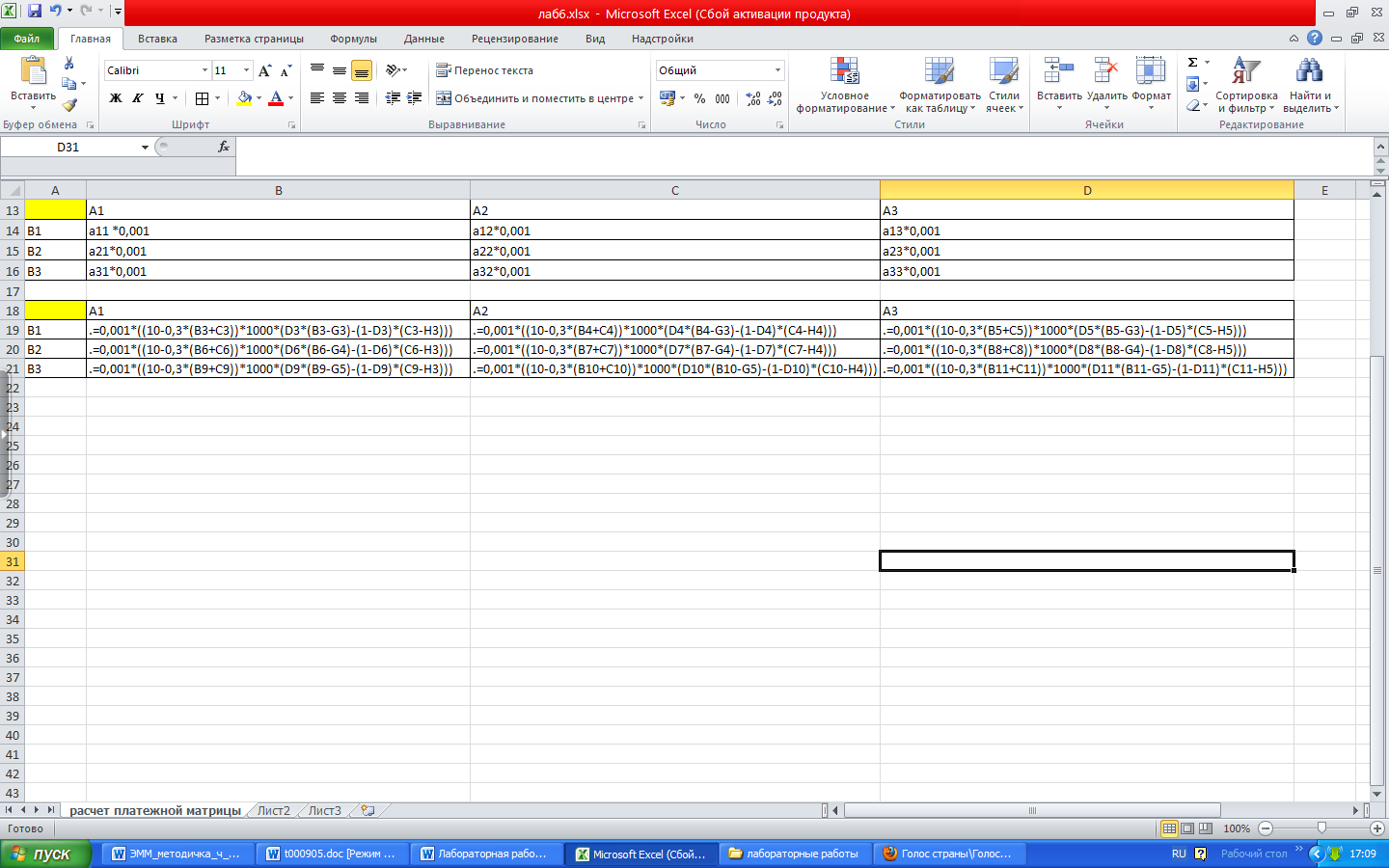Click the fx Insert Function icon
Viewport: 1389px width, 868px height.
coord(224,147)
